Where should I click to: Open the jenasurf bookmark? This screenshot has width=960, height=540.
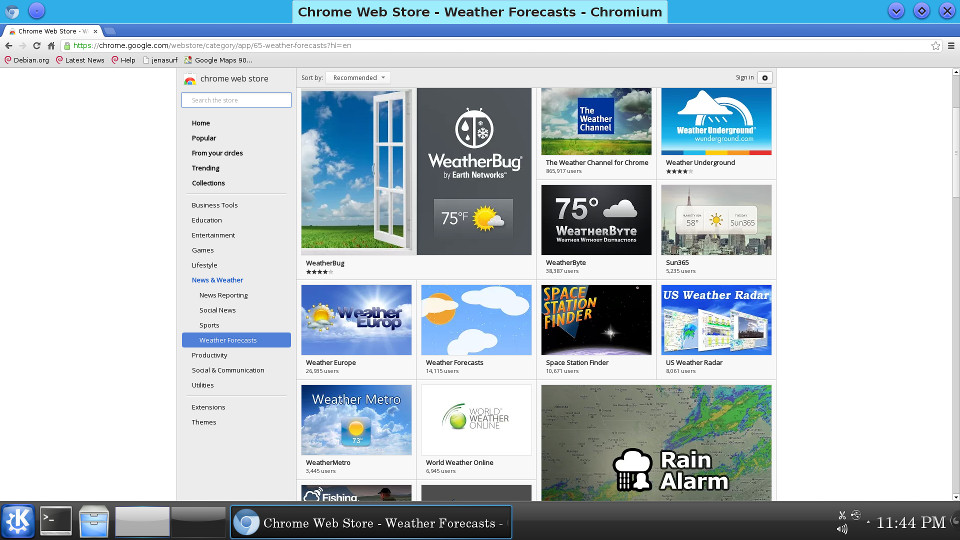[x=160, y=60]
